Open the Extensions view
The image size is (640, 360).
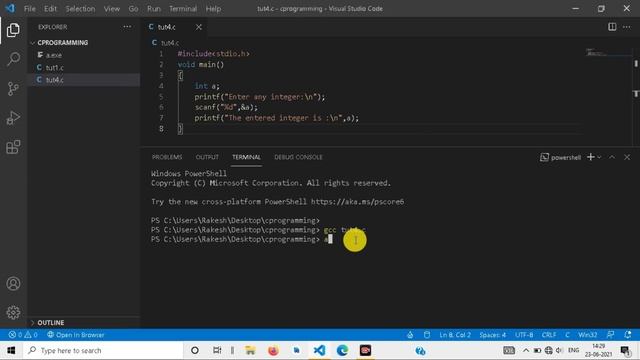pos(13,147)
